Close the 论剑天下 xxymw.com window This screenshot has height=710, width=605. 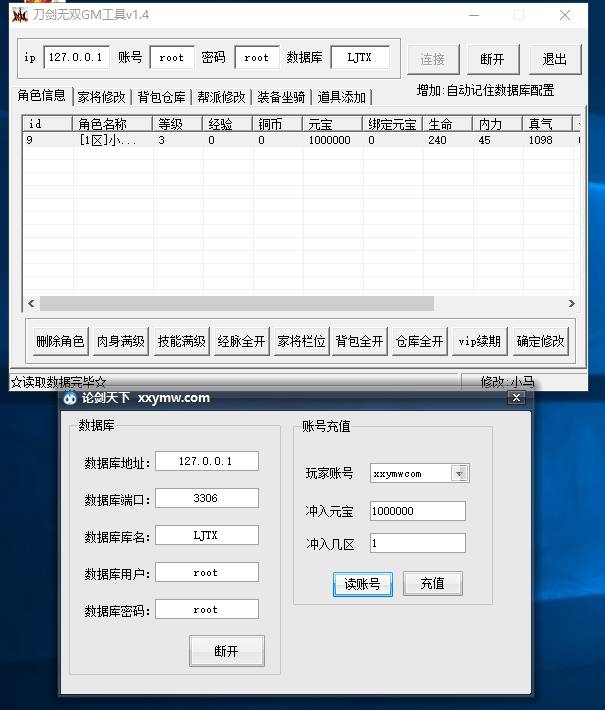[x=516, y=398]
